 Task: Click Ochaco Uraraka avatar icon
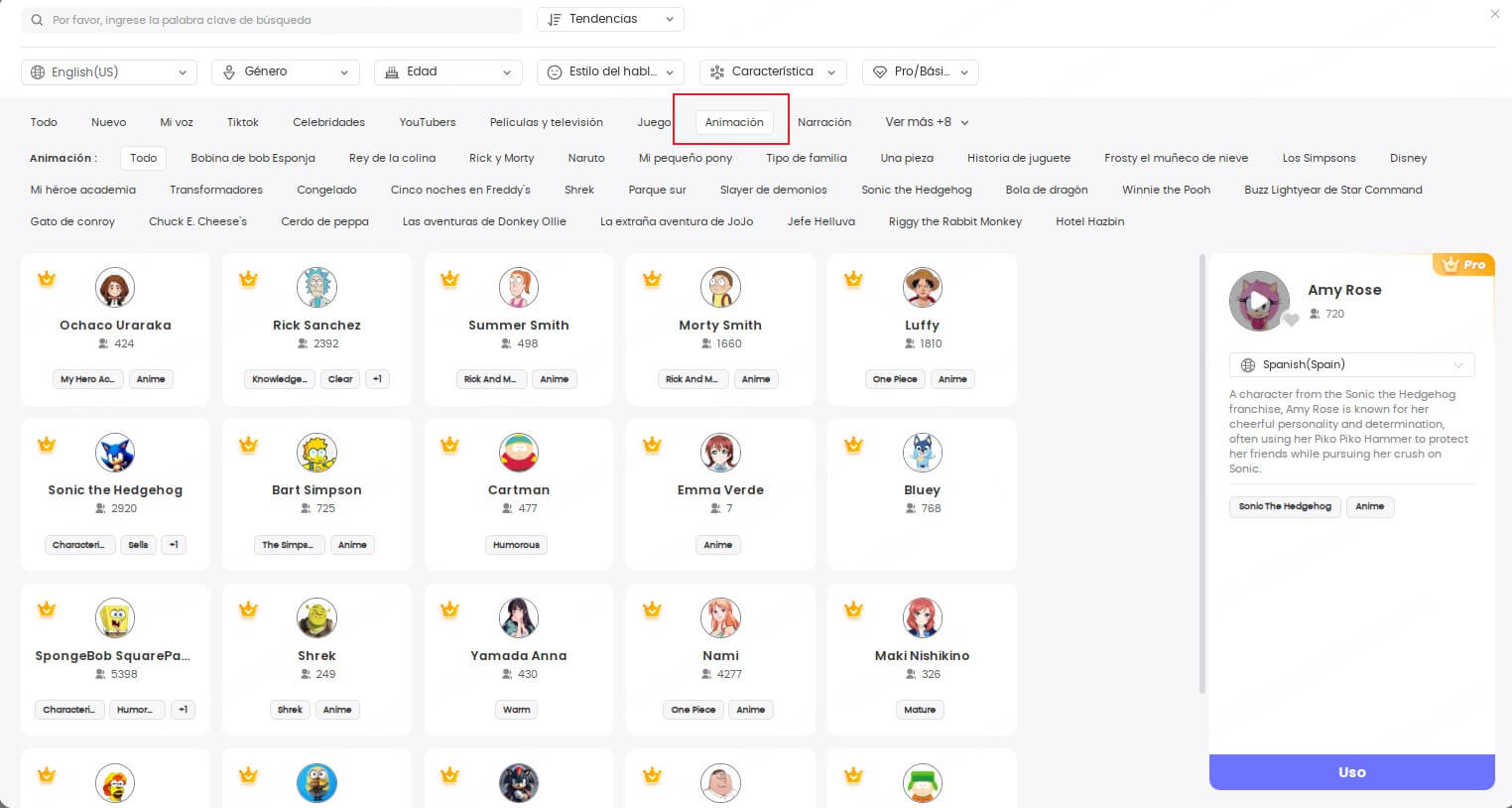click(115, 288)
